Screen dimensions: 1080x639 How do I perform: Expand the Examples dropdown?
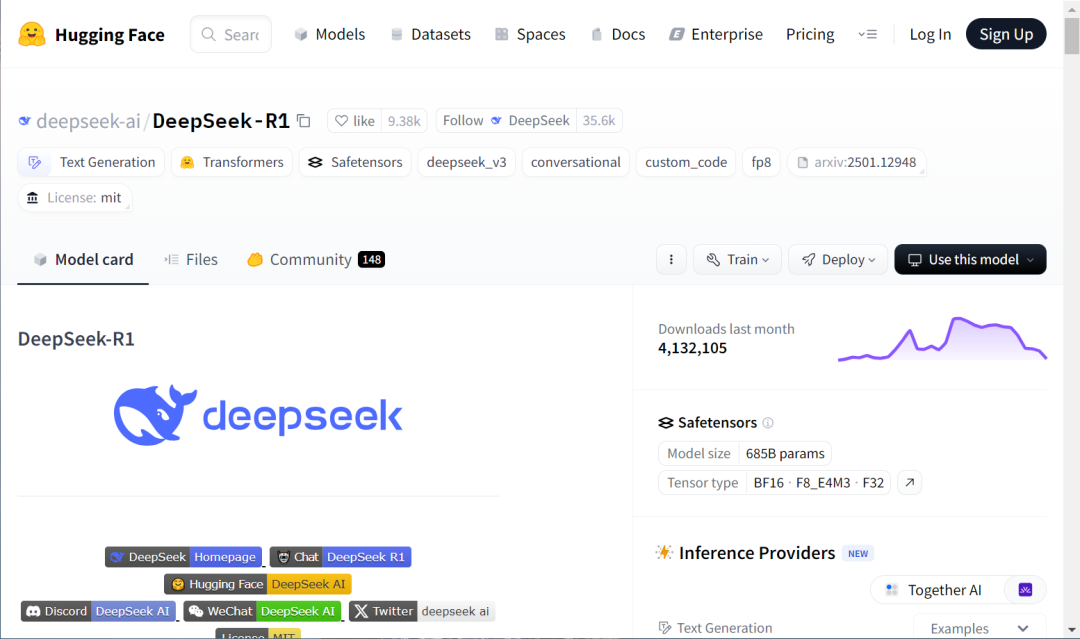coord(979,628)
